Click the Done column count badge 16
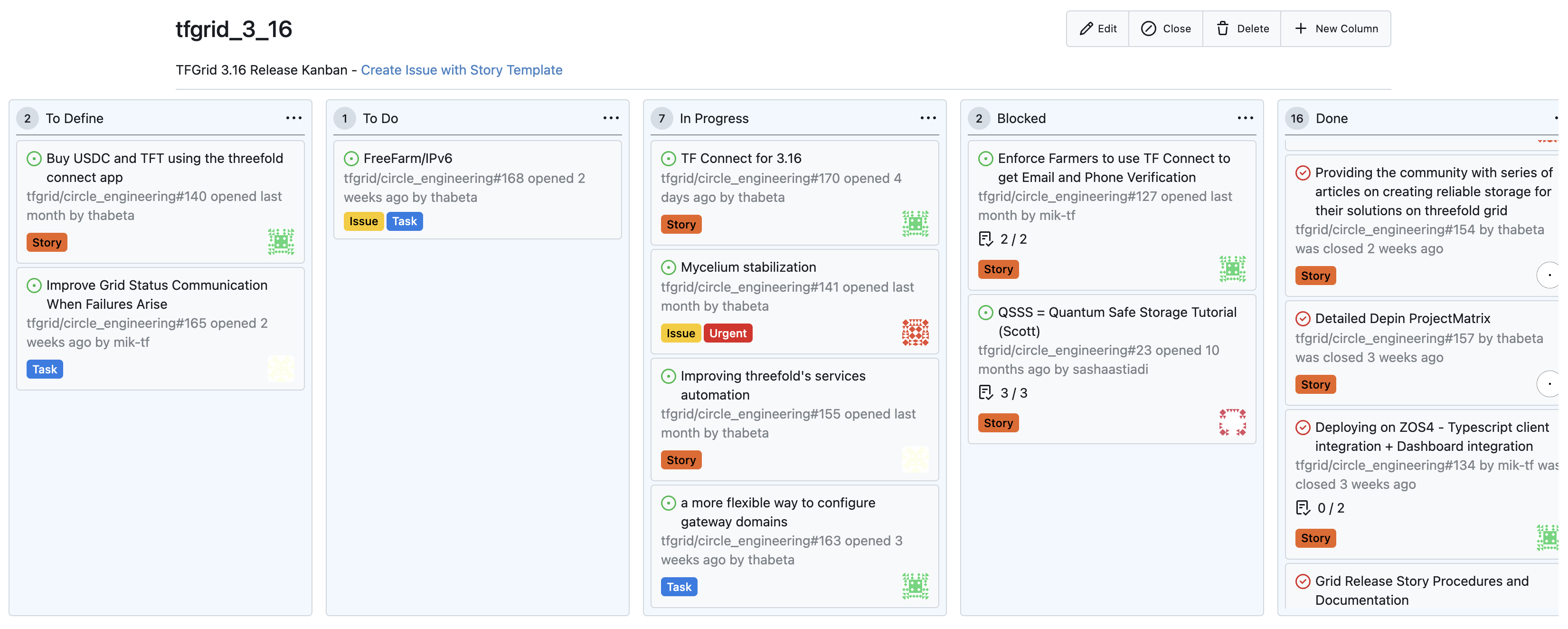 pyautogui.click(x=1296, y=119)
